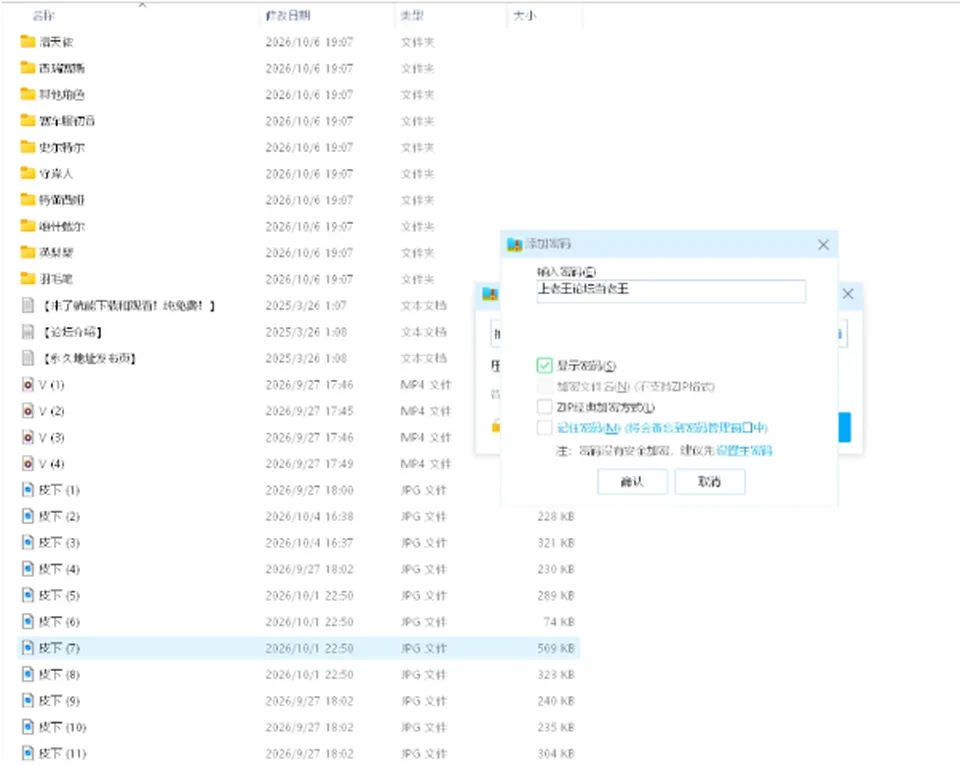Close the 添加密码 dialog
960x765 pixels.
point(823,245)
